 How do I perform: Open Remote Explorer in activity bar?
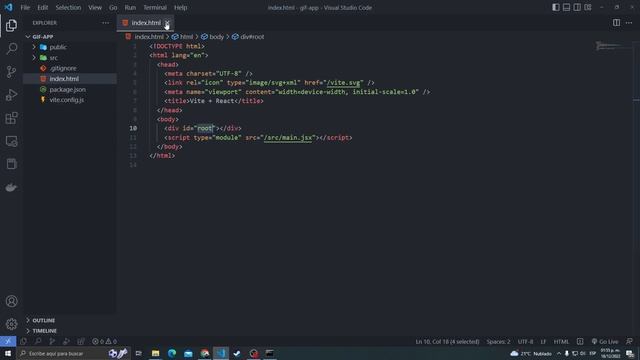tap(11, 141)
